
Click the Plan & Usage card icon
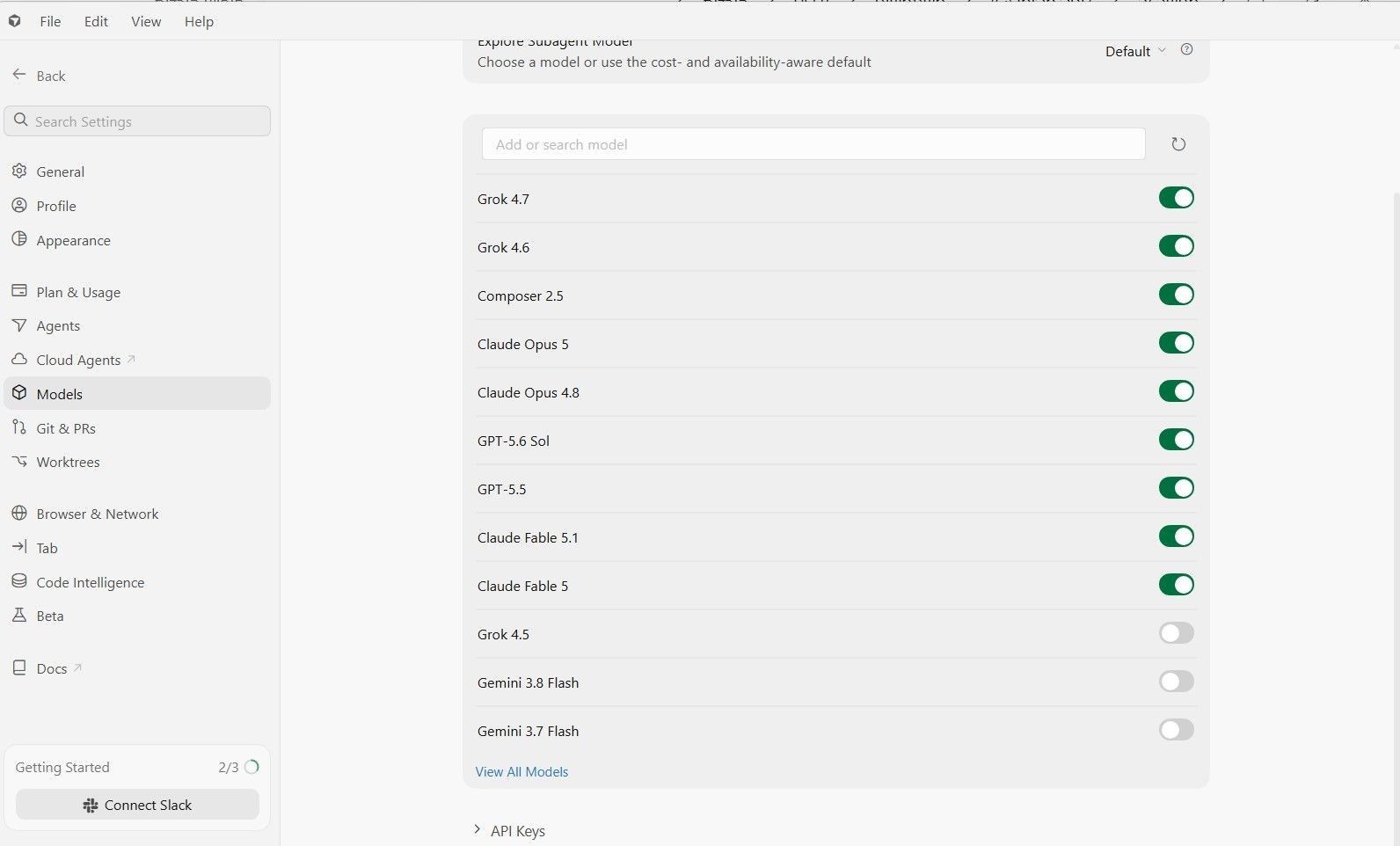[x=19, y=291]
